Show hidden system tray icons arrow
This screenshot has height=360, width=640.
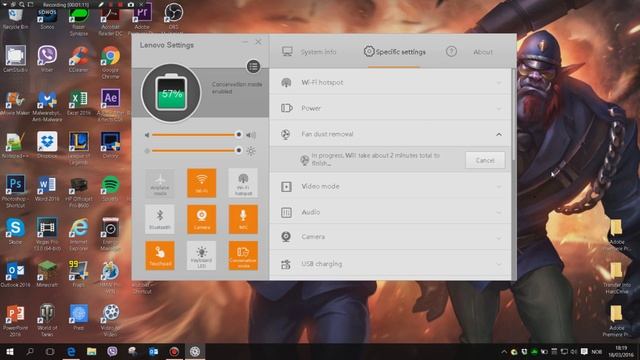(x=504, y=352)
